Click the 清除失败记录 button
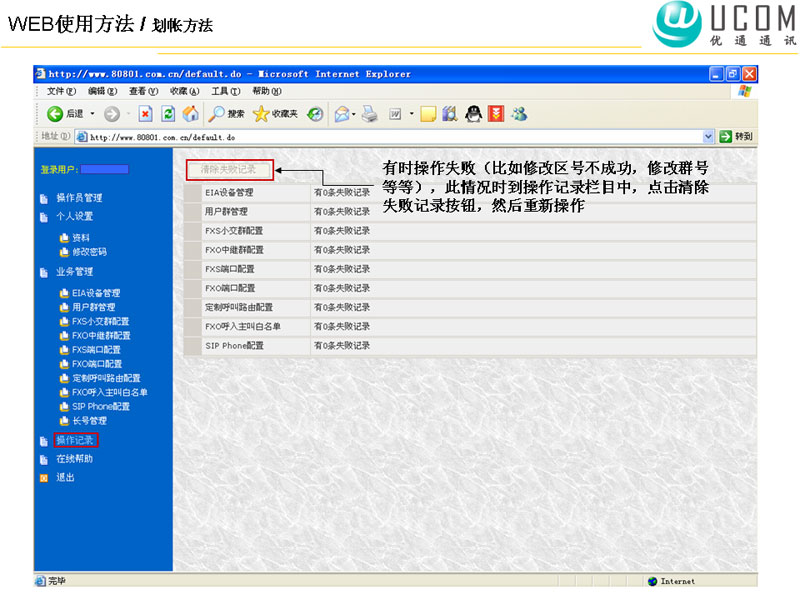Image resolution: width=800 pixels, height=600 pixels. (229, 170)
